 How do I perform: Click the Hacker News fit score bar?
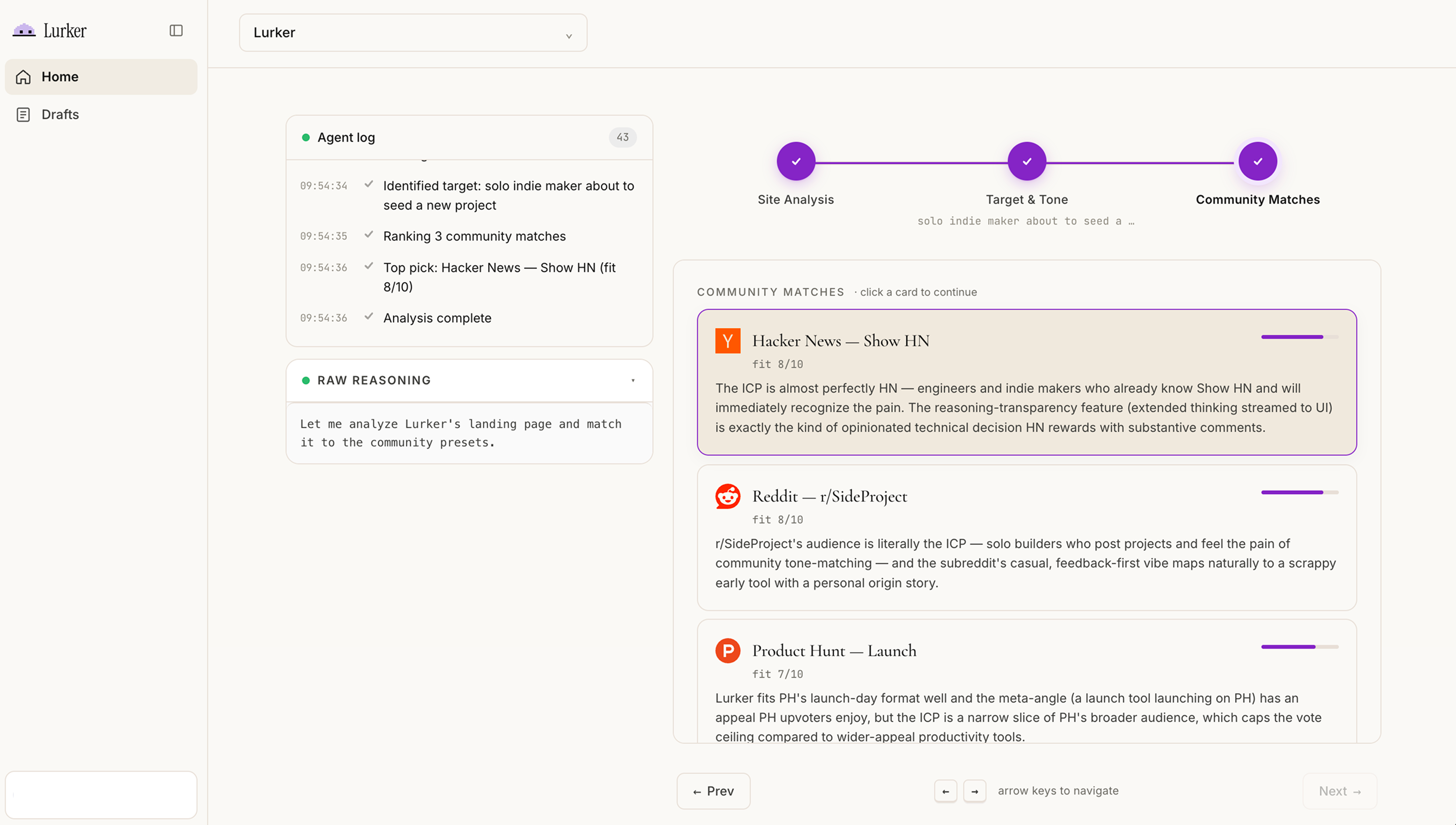point(1300,337)
